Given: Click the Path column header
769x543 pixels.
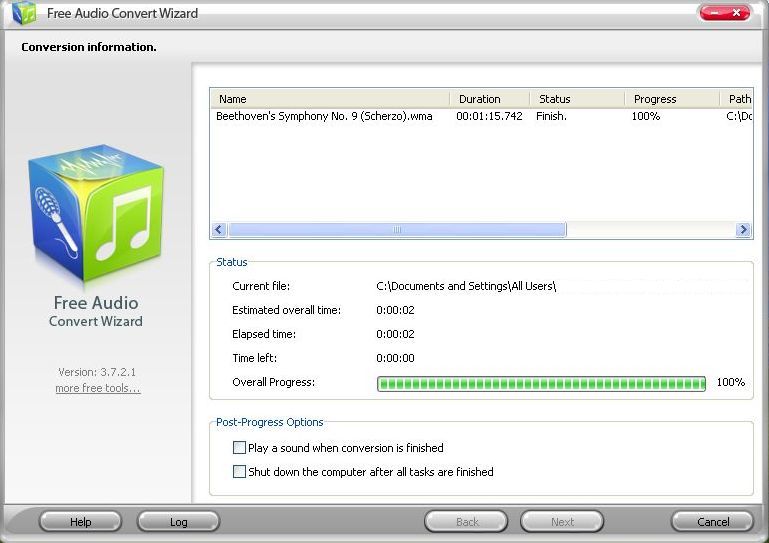Looking at the screenshot, I should point(736,99).
